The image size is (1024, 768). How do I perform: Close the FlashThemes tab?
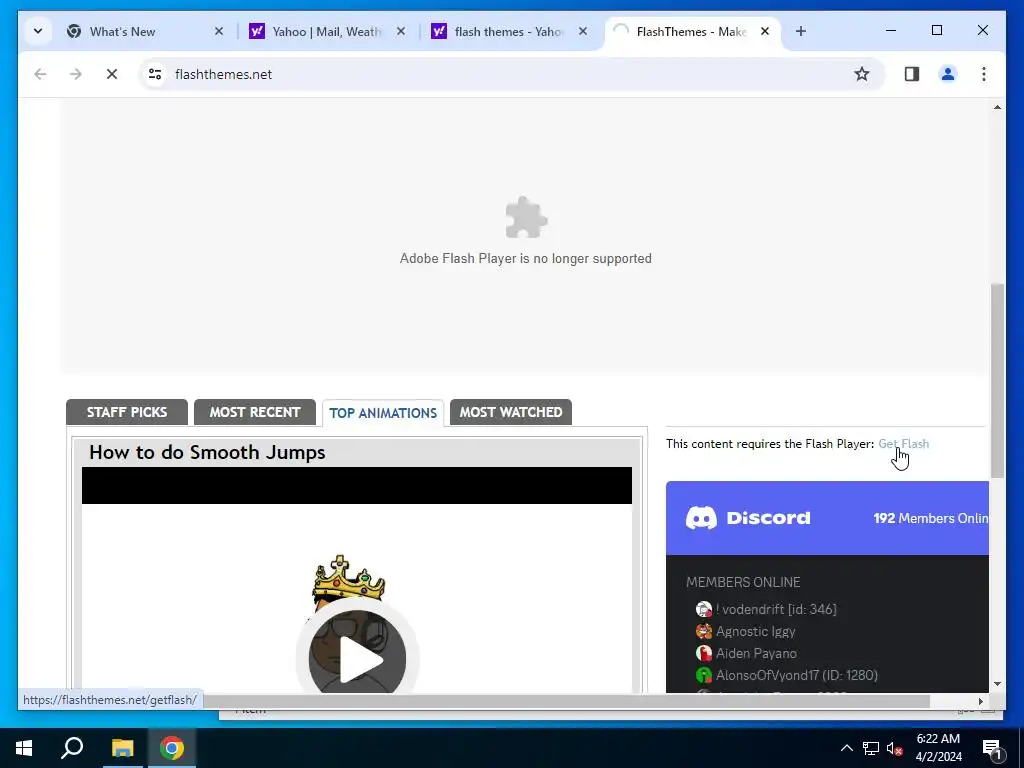765,31
